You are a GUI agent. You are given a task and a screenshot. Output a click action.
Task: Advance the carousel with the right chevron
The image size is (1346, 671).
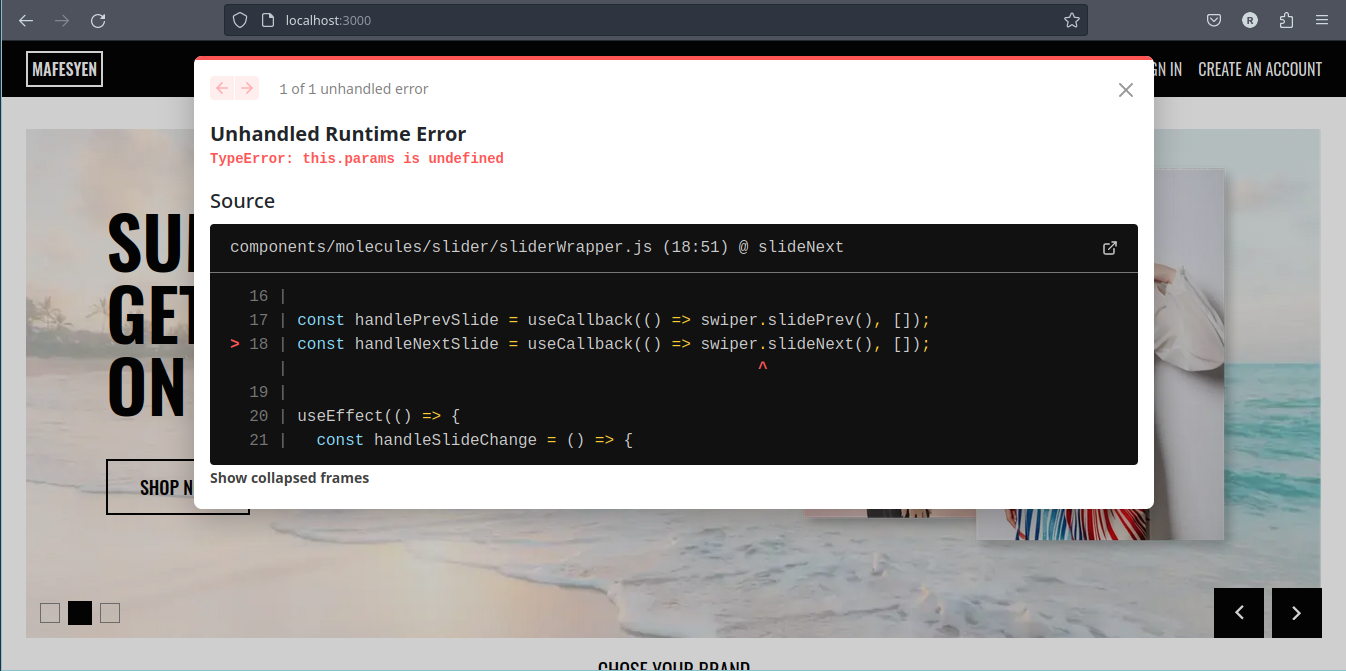coord(1296,612)
